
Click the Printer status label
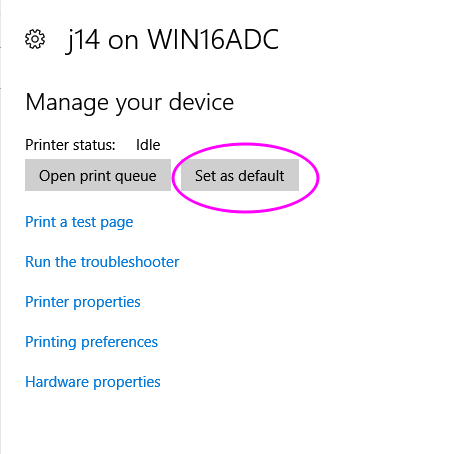70,145
